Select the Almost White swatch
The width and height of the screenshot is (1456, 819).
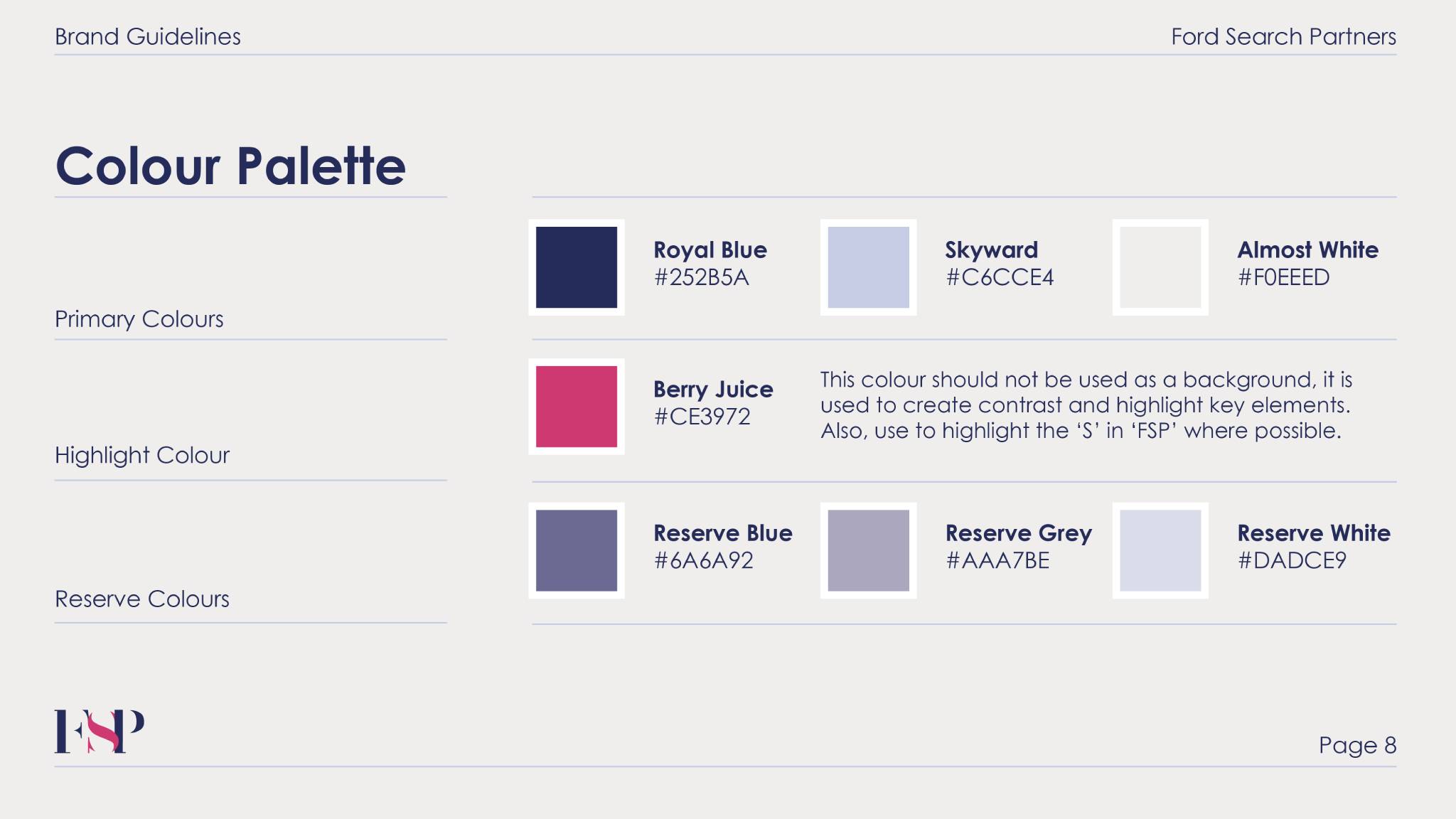point(1160,267)
